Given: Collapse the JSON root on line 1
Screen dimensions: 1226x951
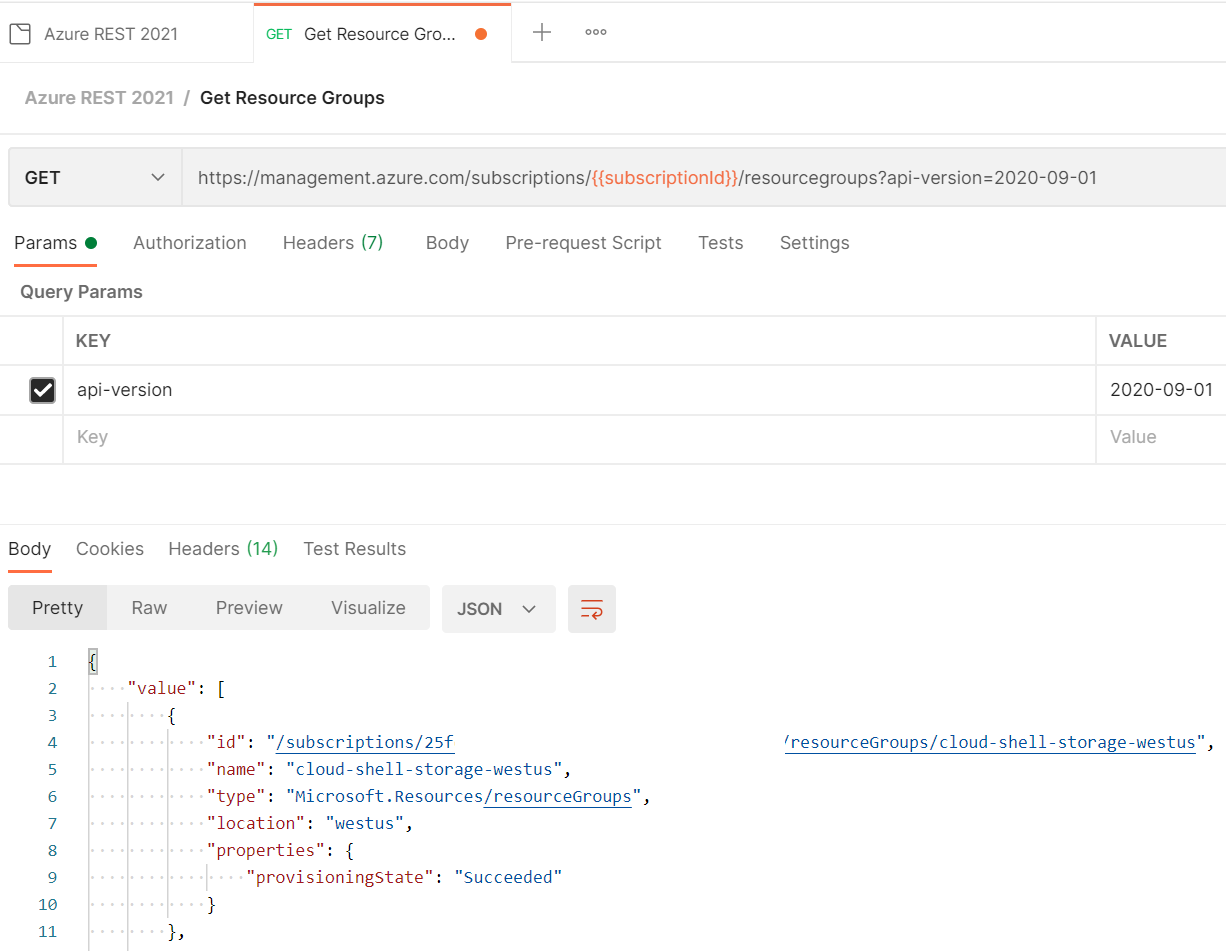Looking at the screenshot, I should (x=92, y=661).
